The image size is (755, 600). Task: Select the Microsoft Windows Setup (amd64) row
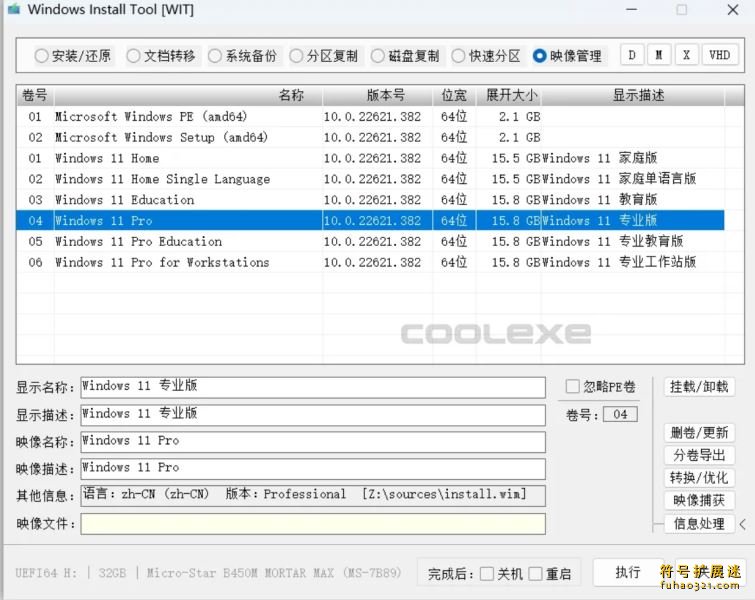[x=370, y=137]
